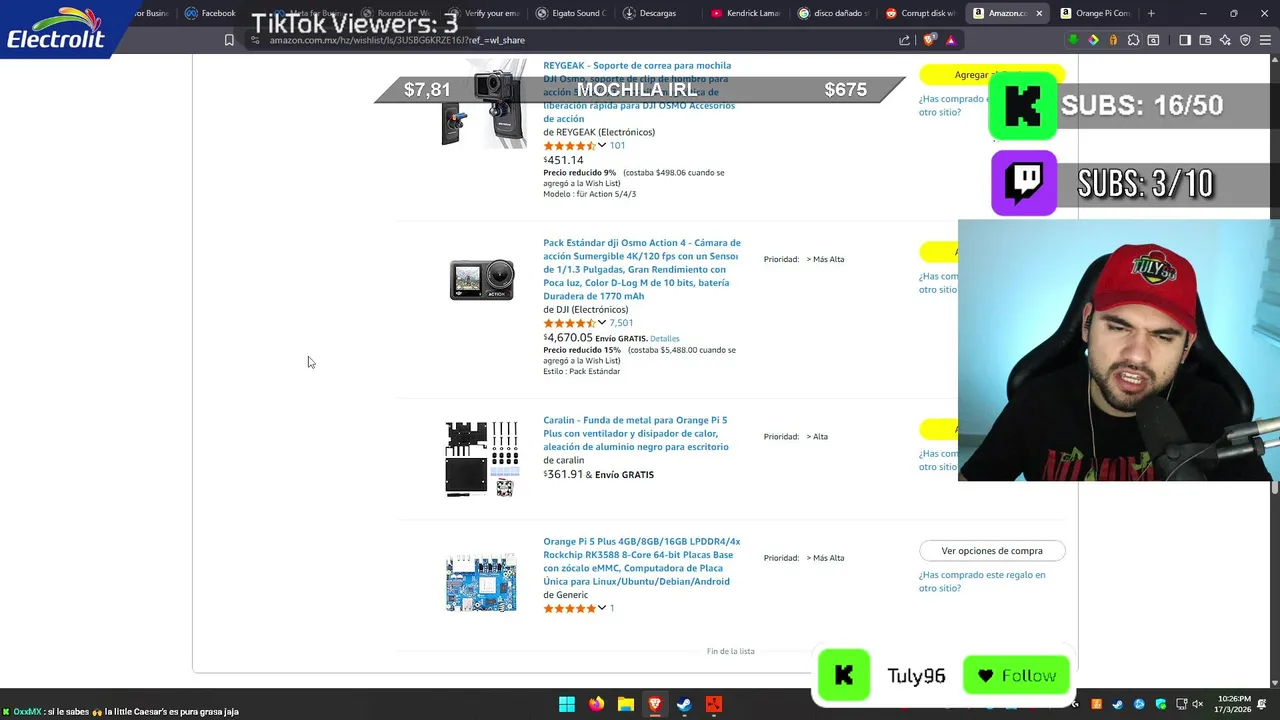This screenshot has height=720, width=1280.
Task: Open the browser hamburger menu
Action: pos(1265,40)
